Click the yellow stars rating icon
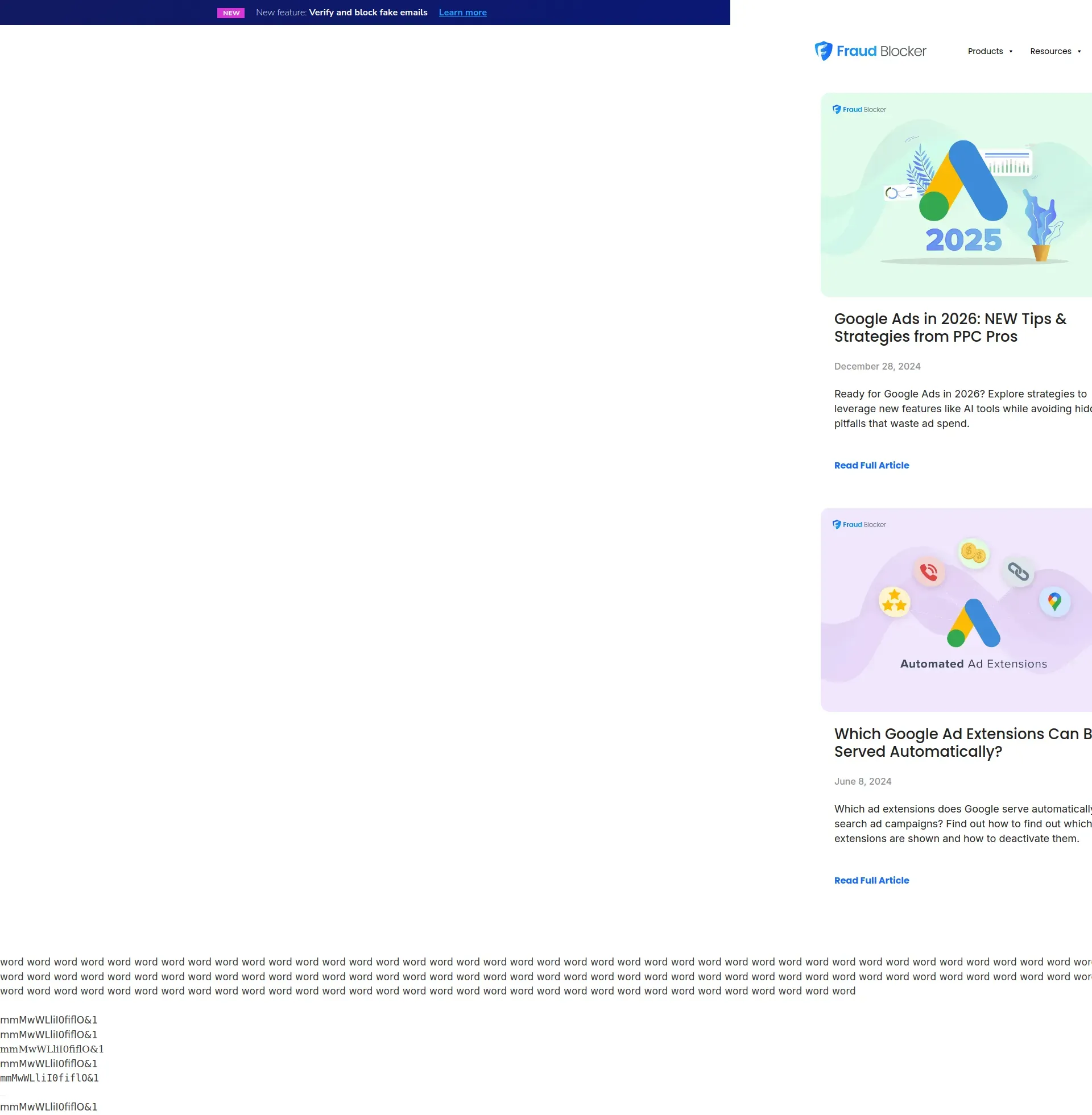Image resolution: width=1092 pixels, height=1115 pixels. [894, 602]
